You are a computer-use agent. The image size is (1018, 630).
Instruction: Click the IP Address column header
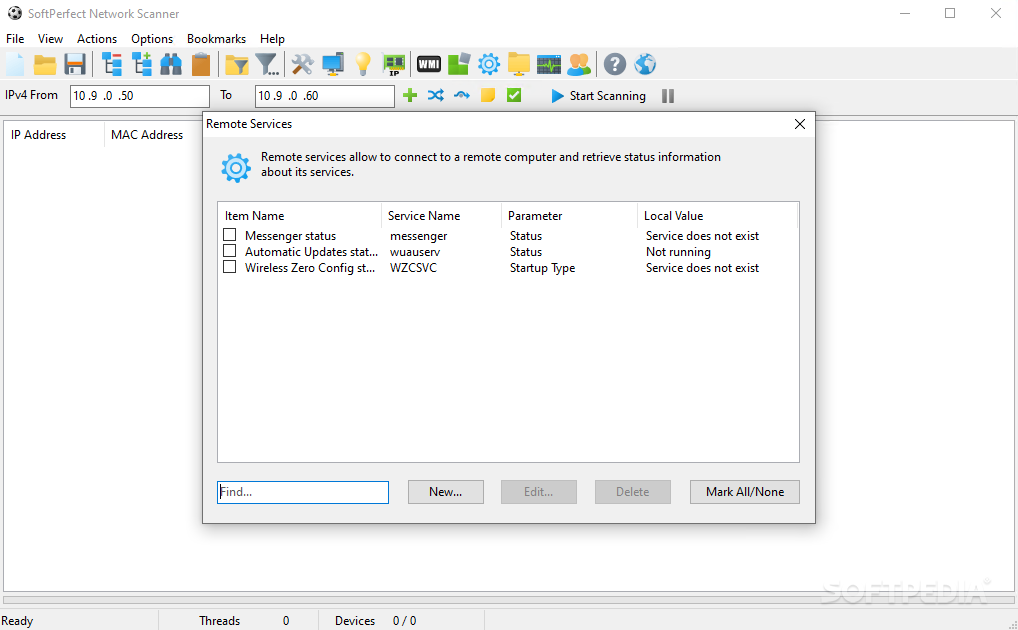click(54, 135)
